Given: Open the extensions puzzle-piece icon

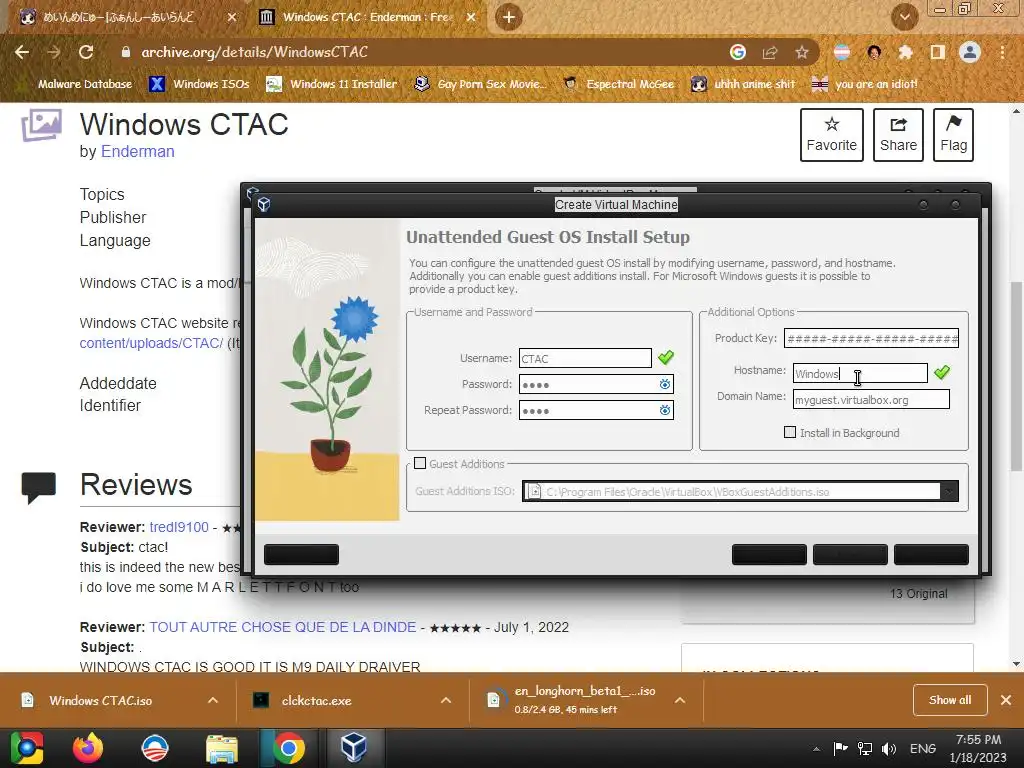Looking at the screenshot, I should point(905,52).
